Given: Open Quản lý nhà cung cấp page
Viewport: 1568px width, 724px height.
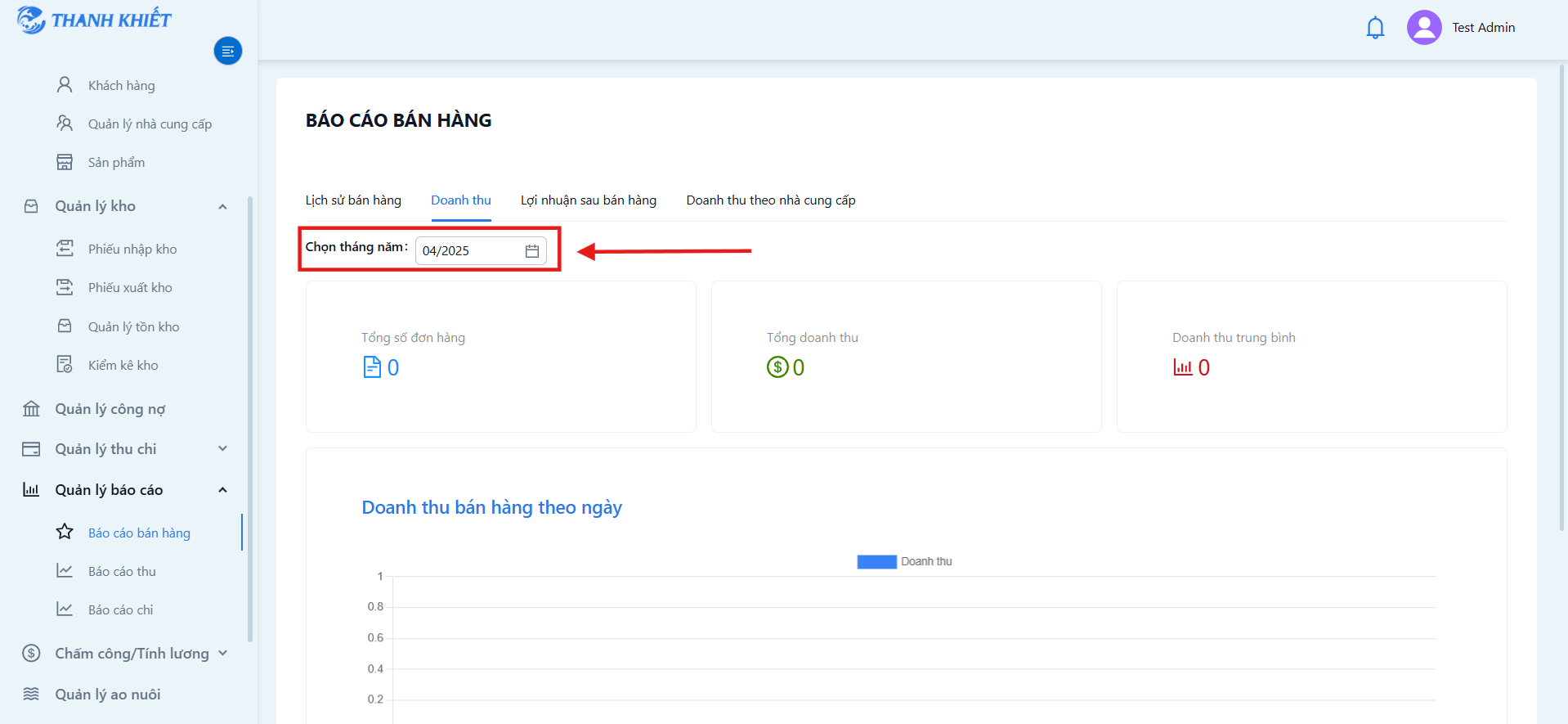Looking at the screenshot, I should pyautogui.click(x=150, y=124).
